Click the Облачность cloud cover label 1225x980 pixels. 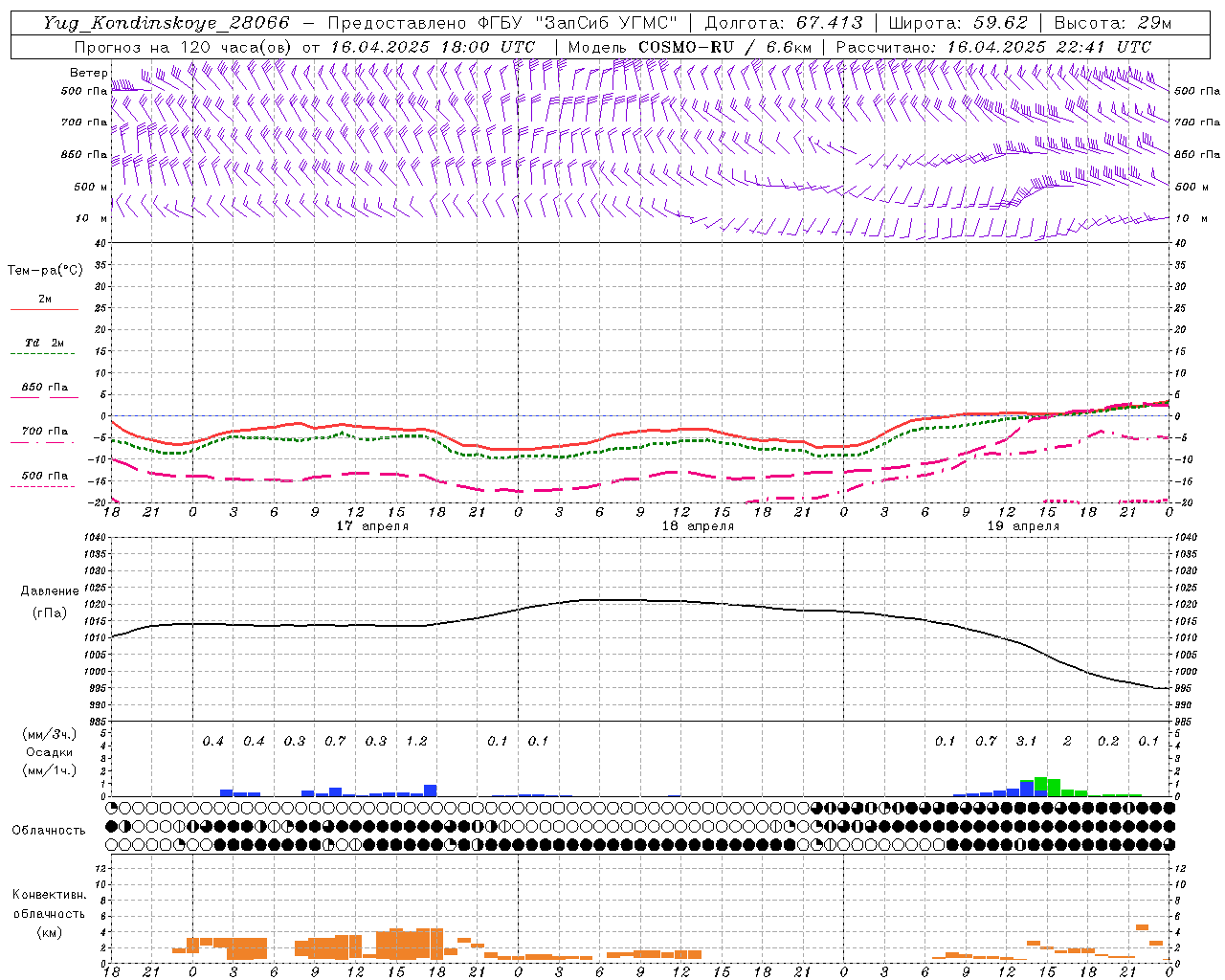(49, 830)
